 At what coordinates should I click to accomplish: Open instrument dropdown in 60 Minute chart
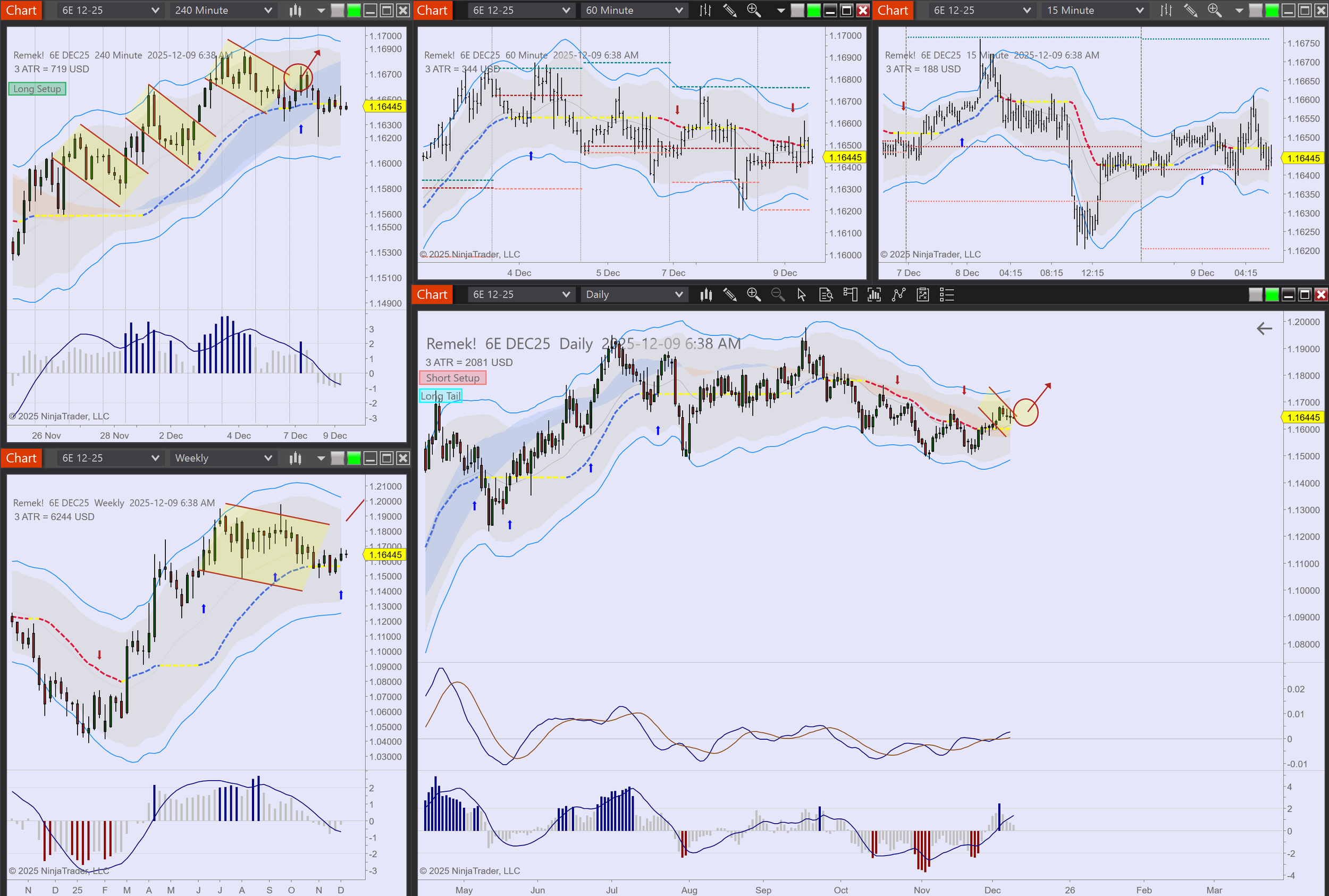[x=521, y=10]
